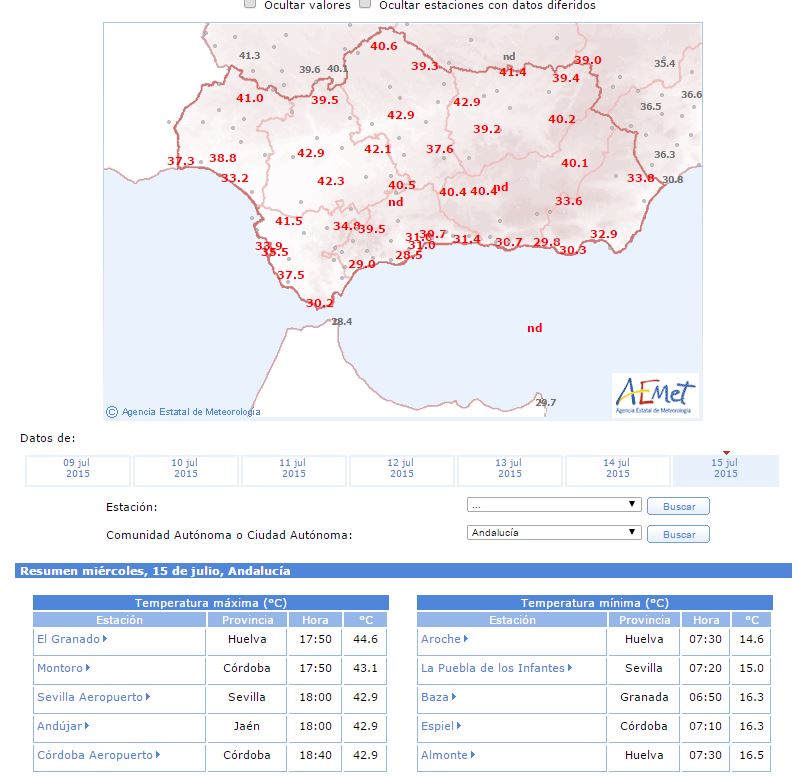
Task: Open the Aroche station link
Action: tap(441, 639)
